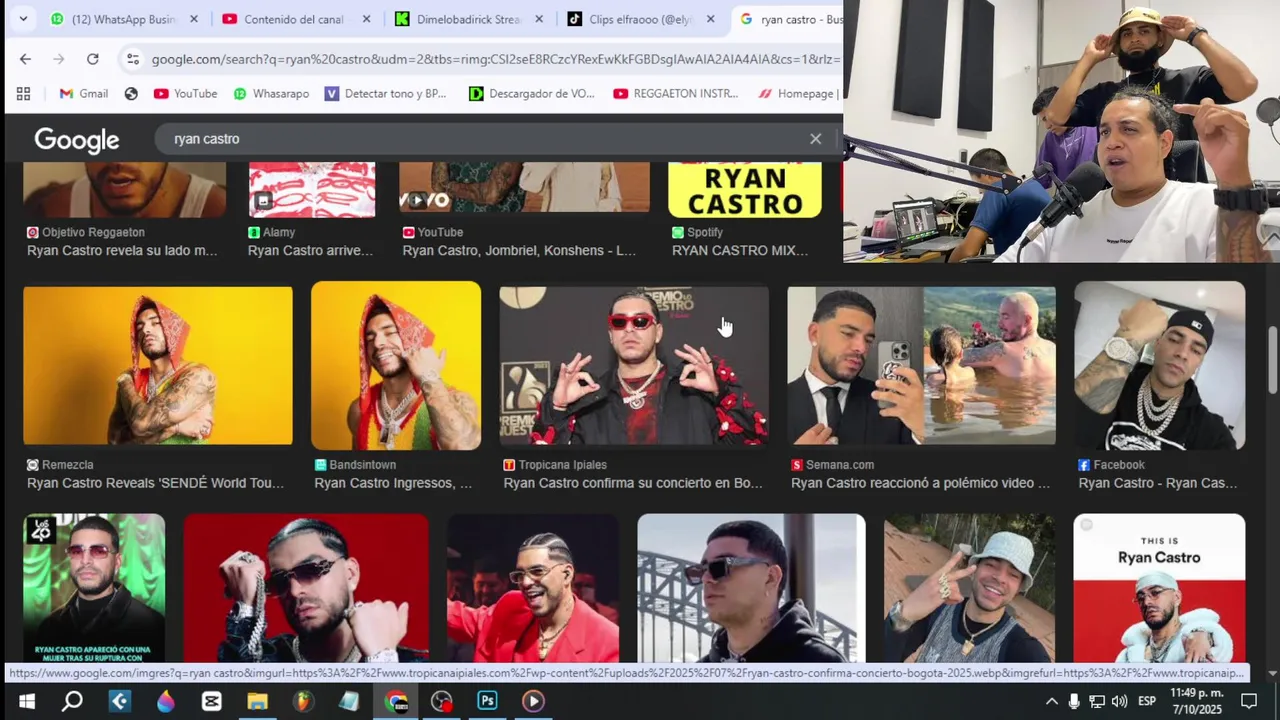Open the globe bookmark icon
Viewport: 1280px width, 720px height.
[x=131, y=93]
